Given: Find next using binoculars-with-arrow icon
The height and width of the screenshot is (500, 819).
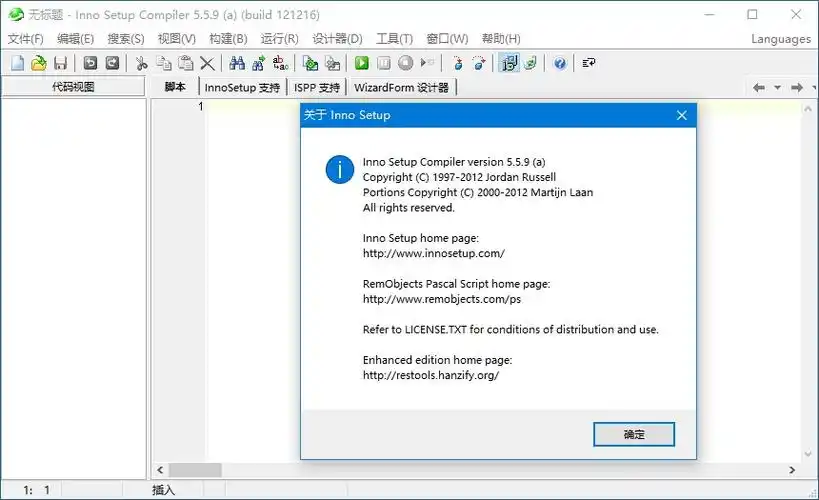Looking at the screenshot, I should coord(259,63).
